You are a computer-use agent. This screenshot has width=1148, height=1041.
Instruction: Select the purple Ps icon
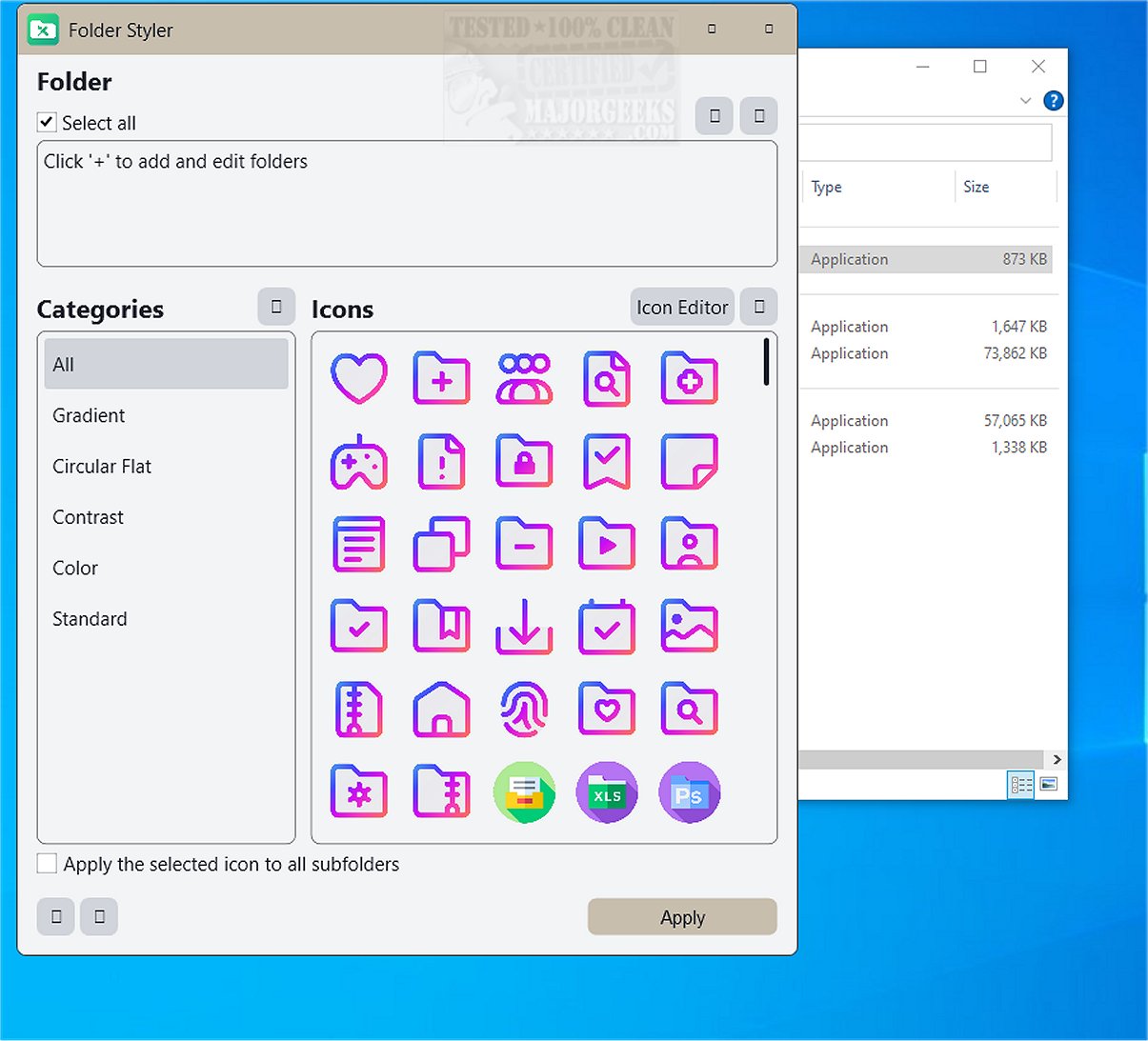click(689, 791)
